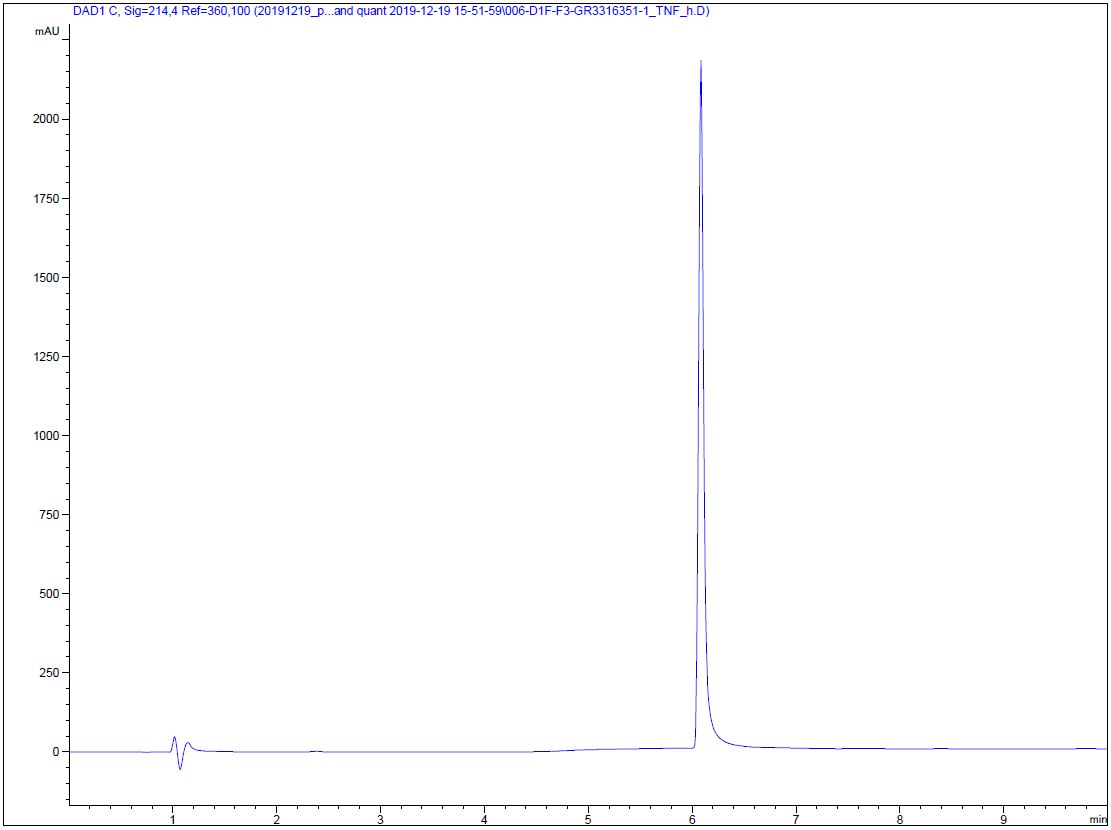1111x830 pixels.
Task: Click the 1 minute x-axis label
Action: tap(172, 818)
